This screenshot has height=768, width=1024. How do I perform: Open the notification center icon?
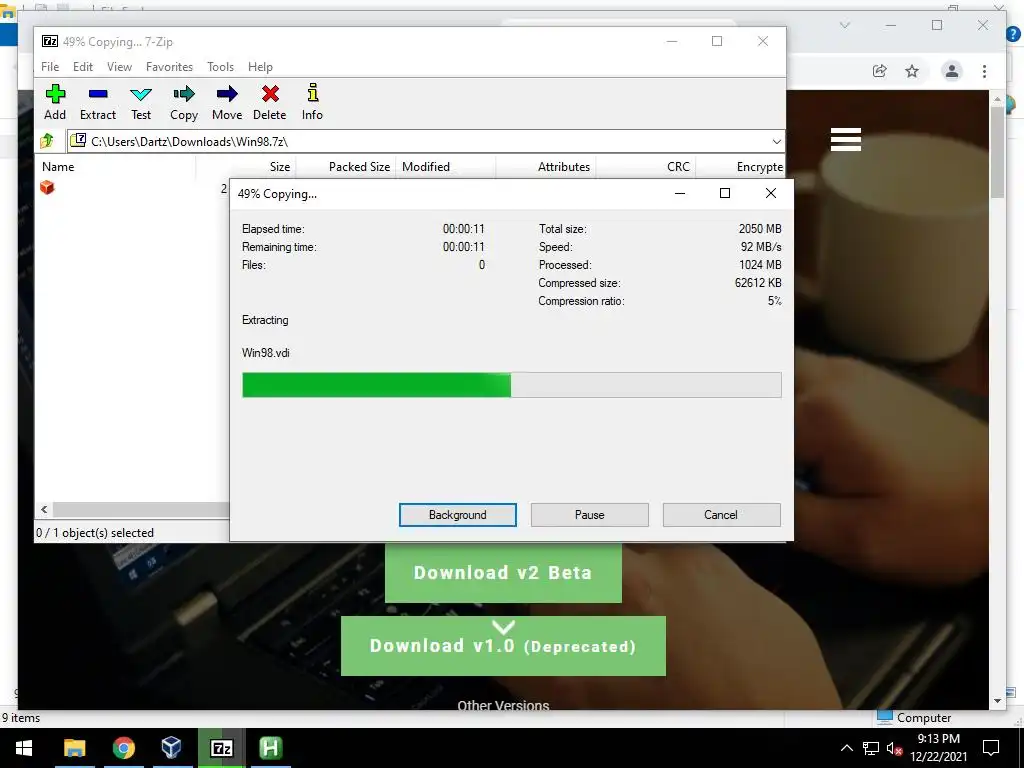tap(991, 748)
